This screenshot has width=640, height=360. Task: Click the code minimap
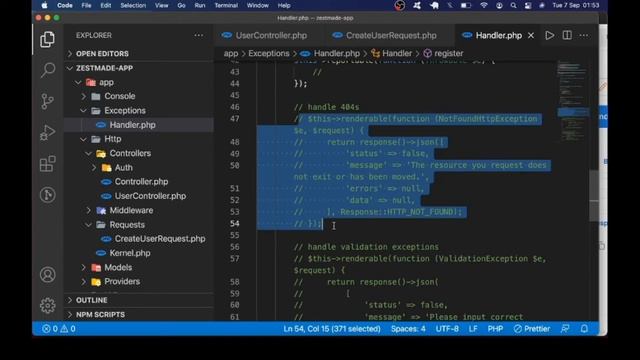tap(573, 101)
